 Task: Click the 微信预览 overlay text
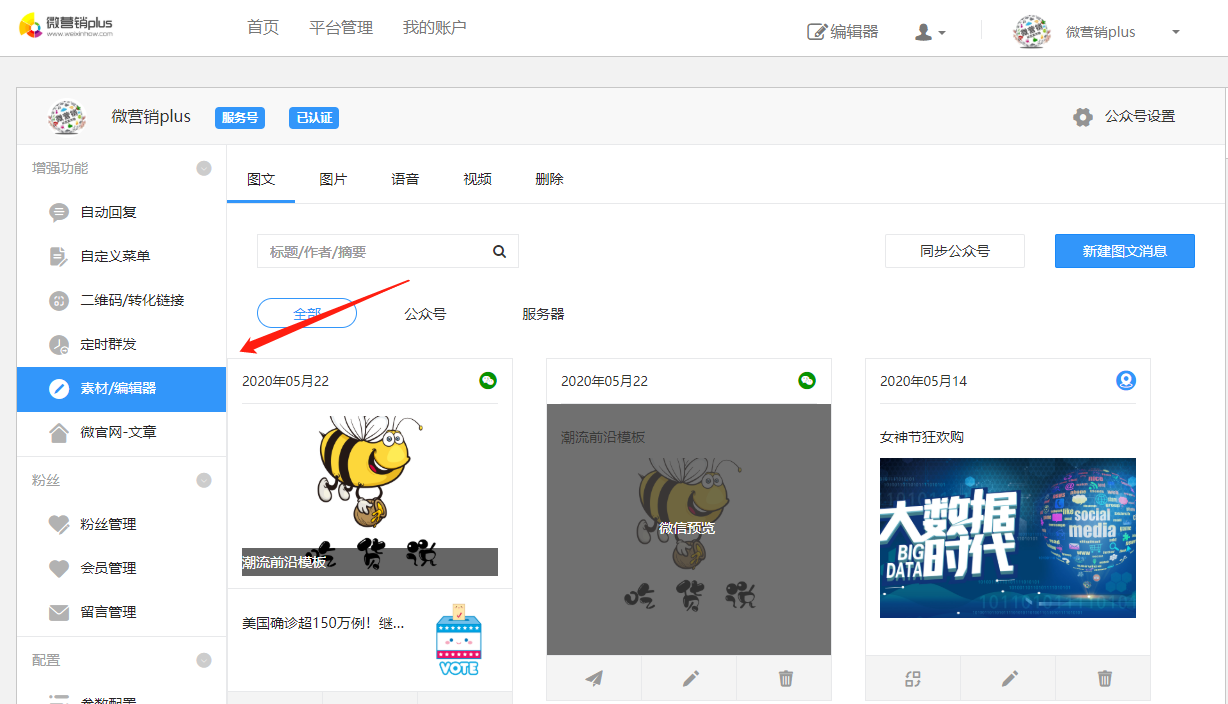pos(687,528)
